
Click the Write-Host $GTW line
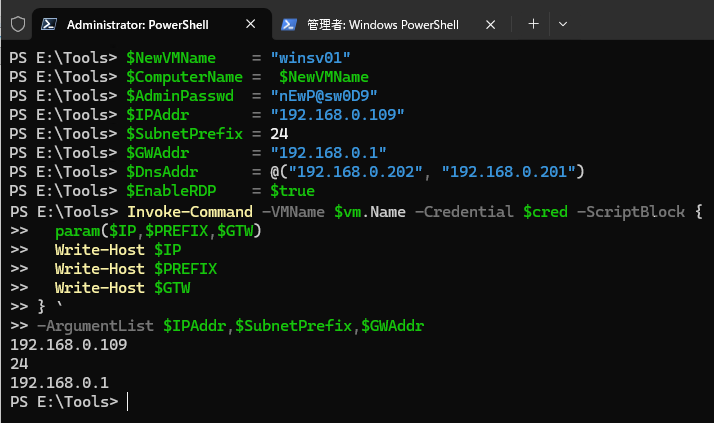(x=122, y=288)
